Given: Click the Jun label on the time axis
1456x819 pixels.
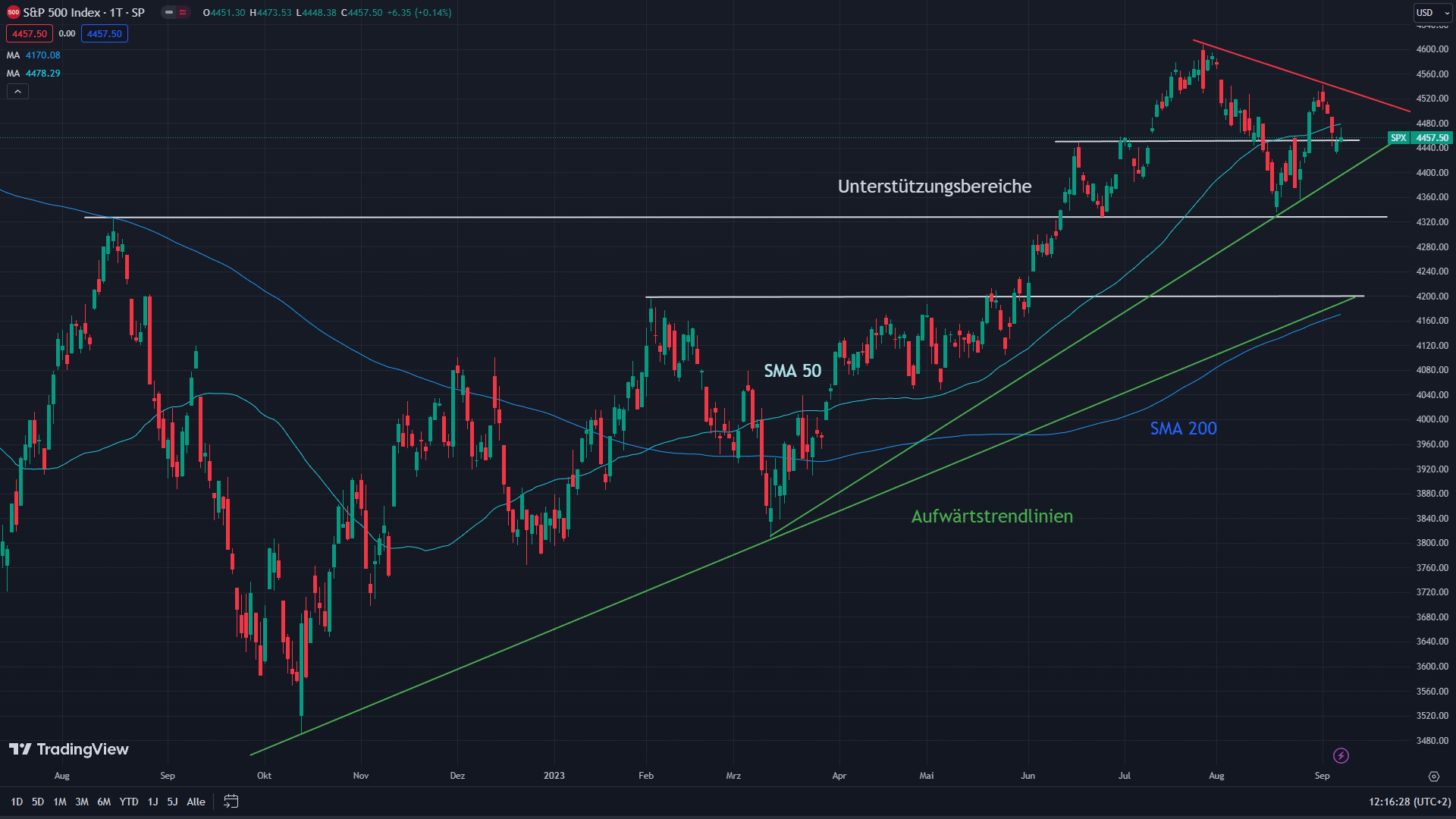Looking at the screenshot, I should [x=1028, y=776].
